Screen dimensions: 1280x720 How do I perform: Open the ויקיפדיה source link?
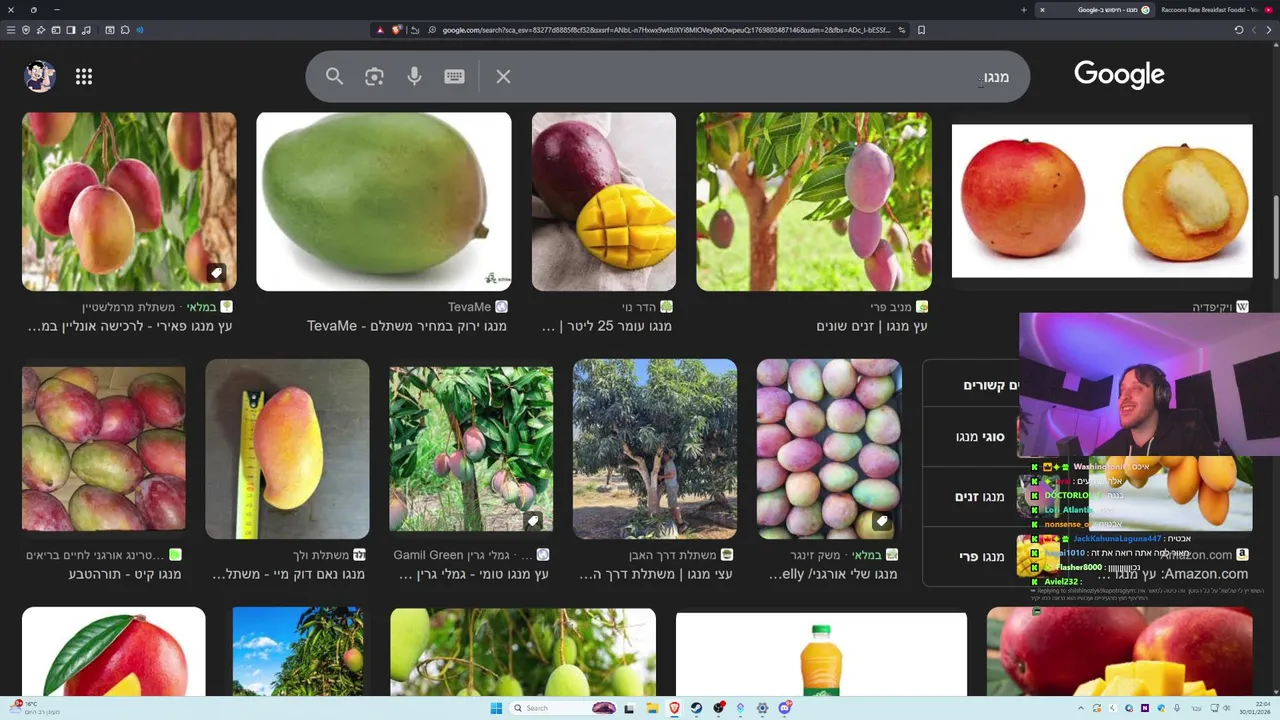1219,307
